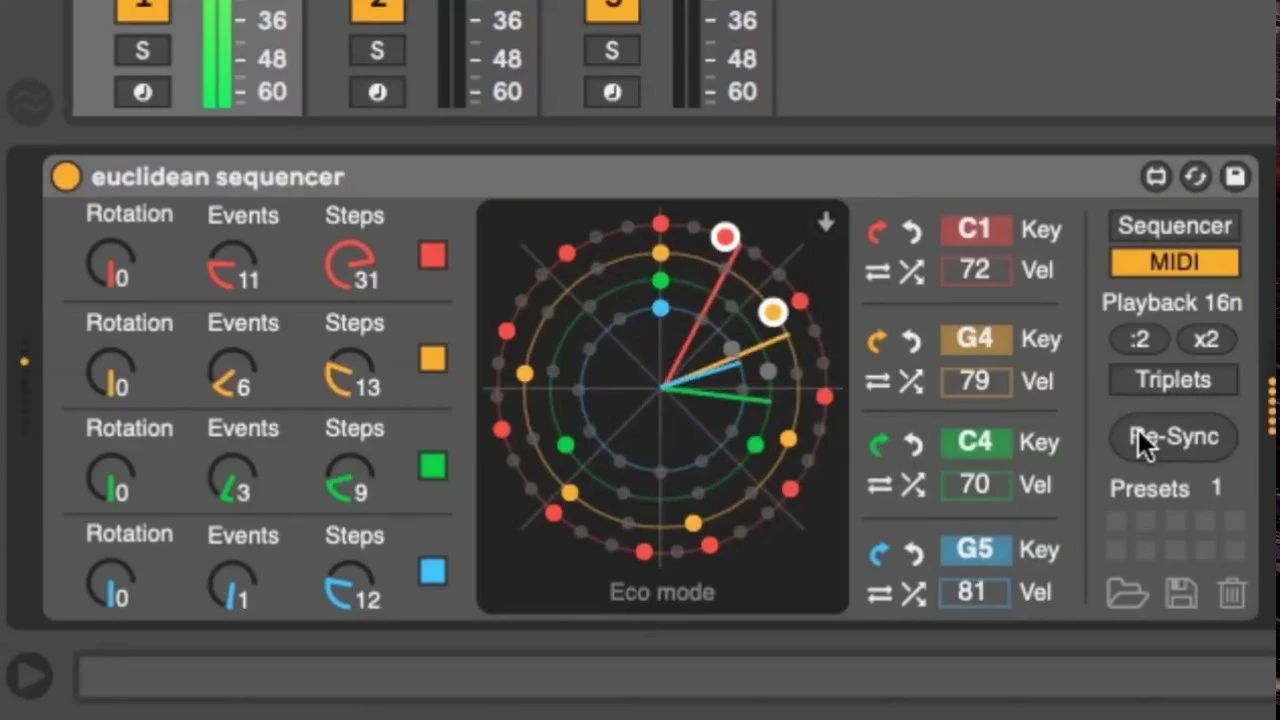The height and width of the screenshot is (720, 1280).
Task: Click the shuffle icon beside velocity 72
Action: click(x=911, y=272)
